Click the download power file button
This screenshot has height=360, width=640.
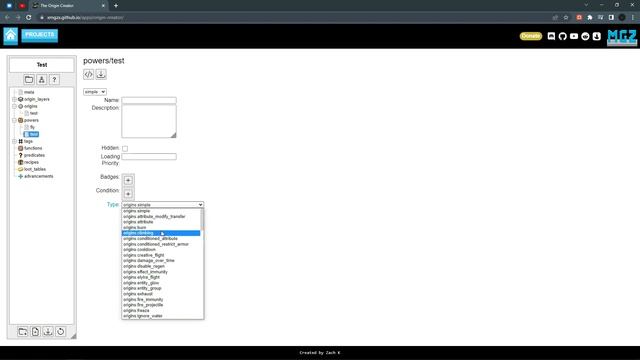pos(101,74)
